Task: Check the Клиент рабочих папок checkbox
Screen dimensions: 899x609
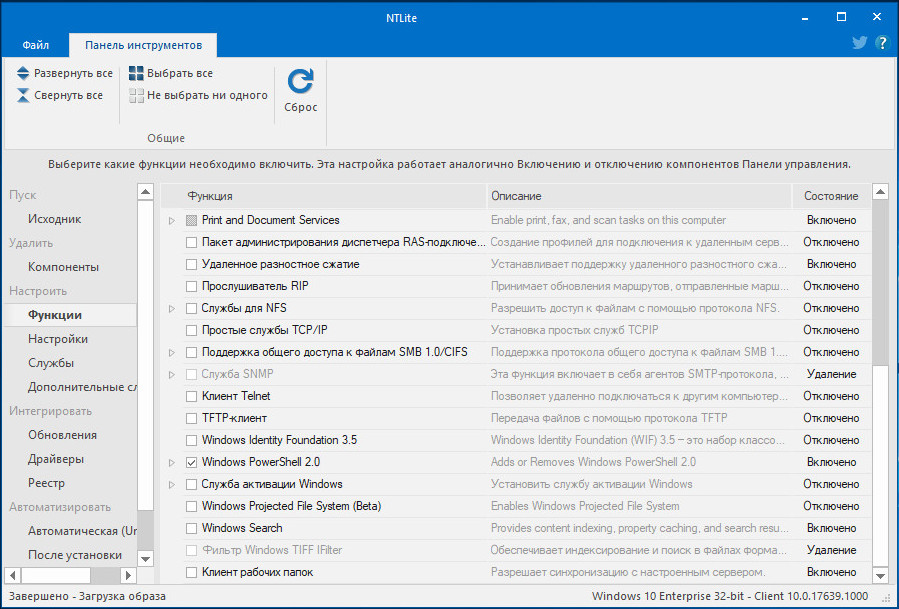Action: [x=191, y=572]
